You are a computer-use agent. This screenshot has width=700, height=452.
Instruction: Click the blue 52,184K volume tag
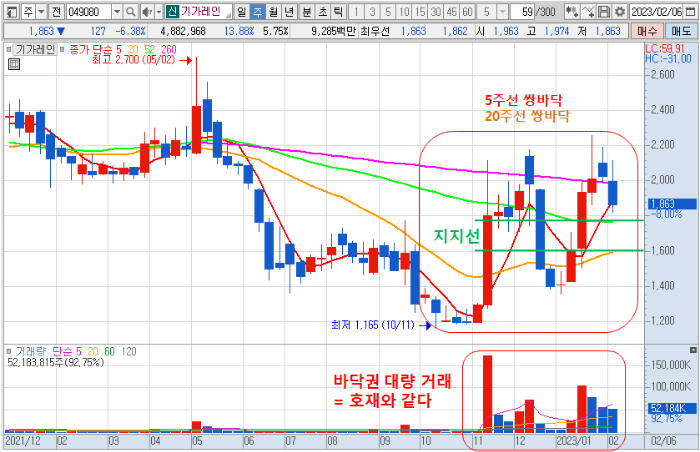672,408
